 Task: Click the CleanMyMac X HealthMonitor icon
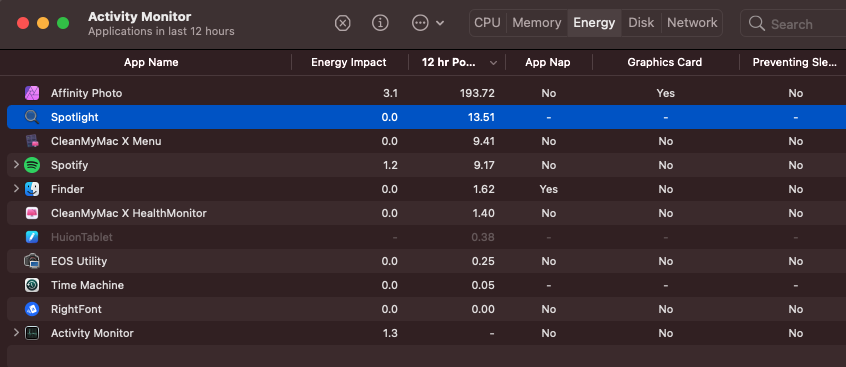[32, 213]
